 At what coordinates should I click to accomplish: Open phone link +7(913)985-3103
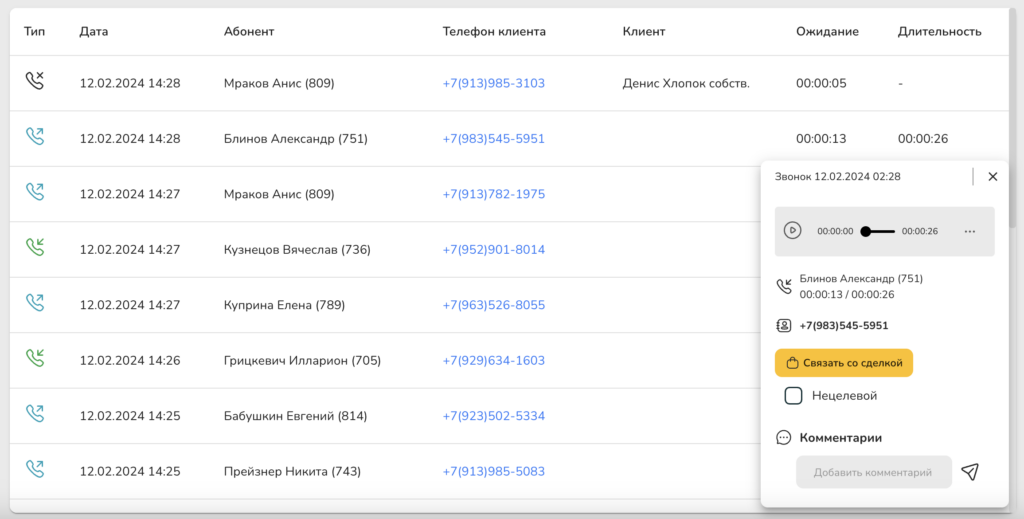[493, 83]
